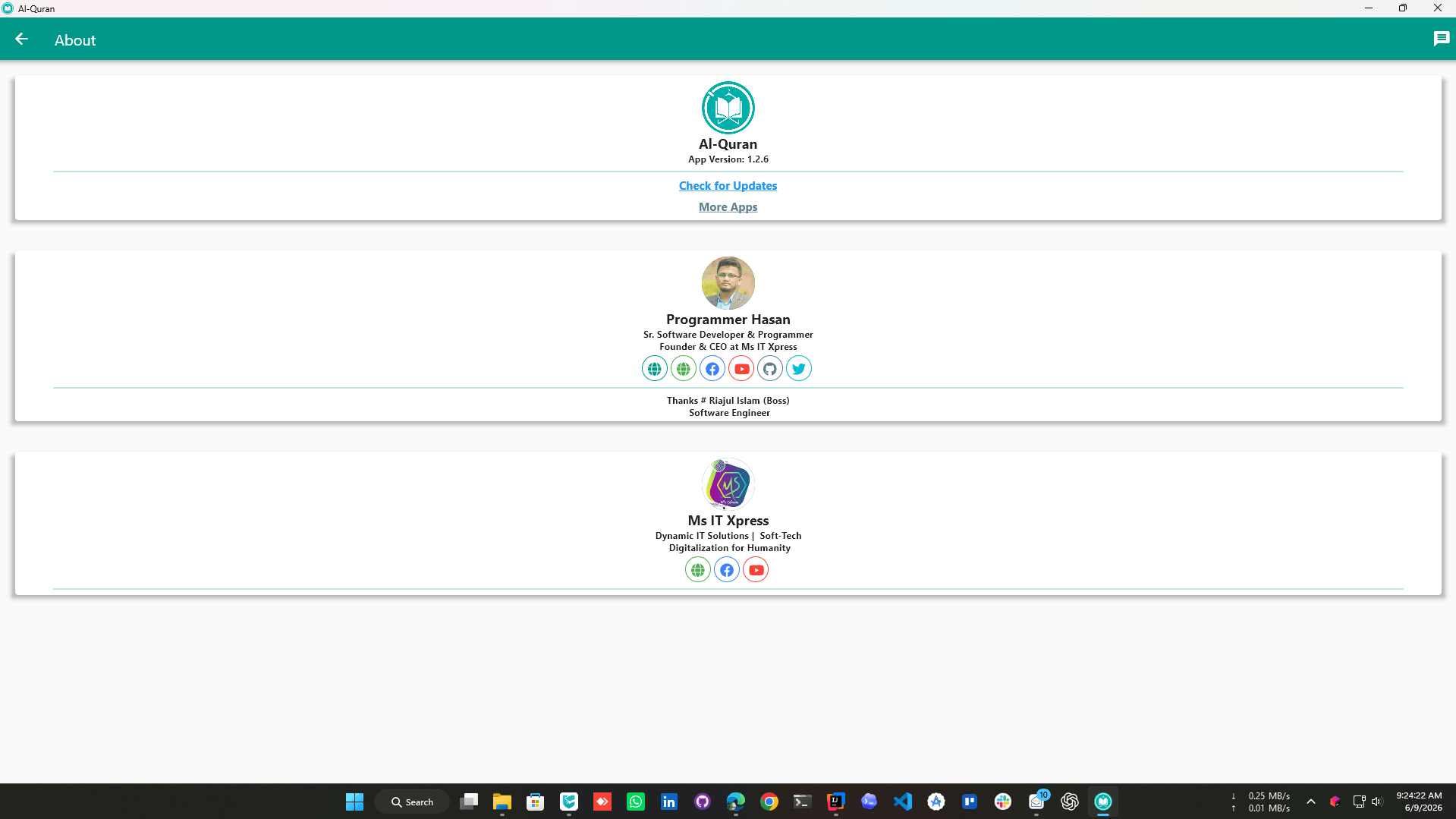Open Programmer Hasan's teal website globe
Screen dimensions: 1456x819
(655, 369)
